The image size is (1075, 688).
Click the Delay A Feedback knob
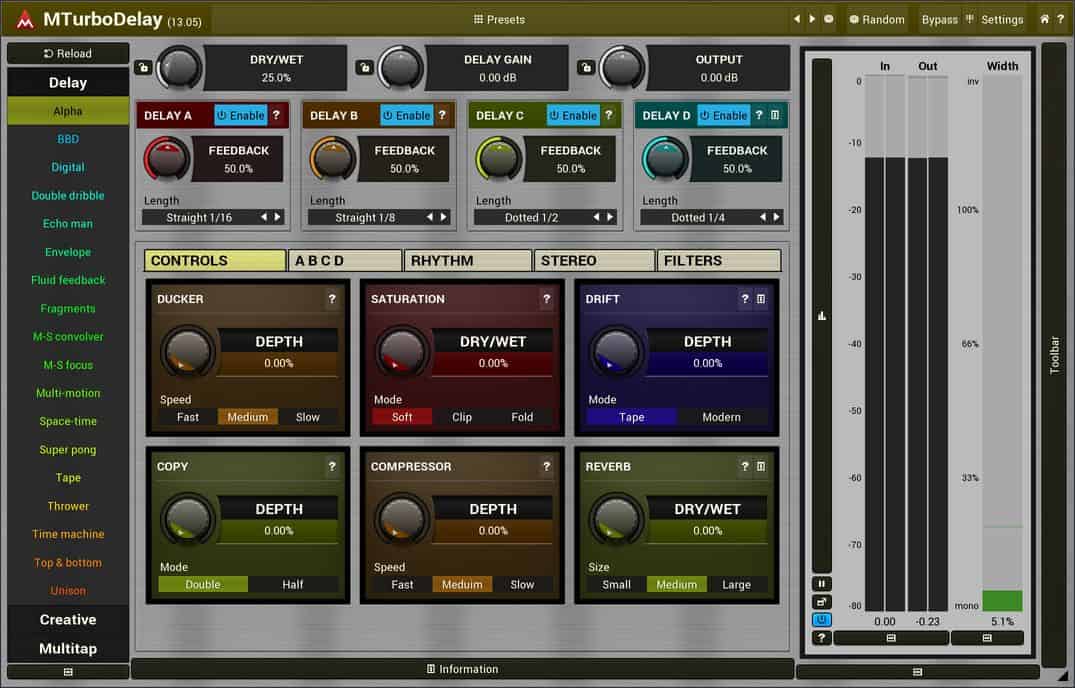point(167,159)
